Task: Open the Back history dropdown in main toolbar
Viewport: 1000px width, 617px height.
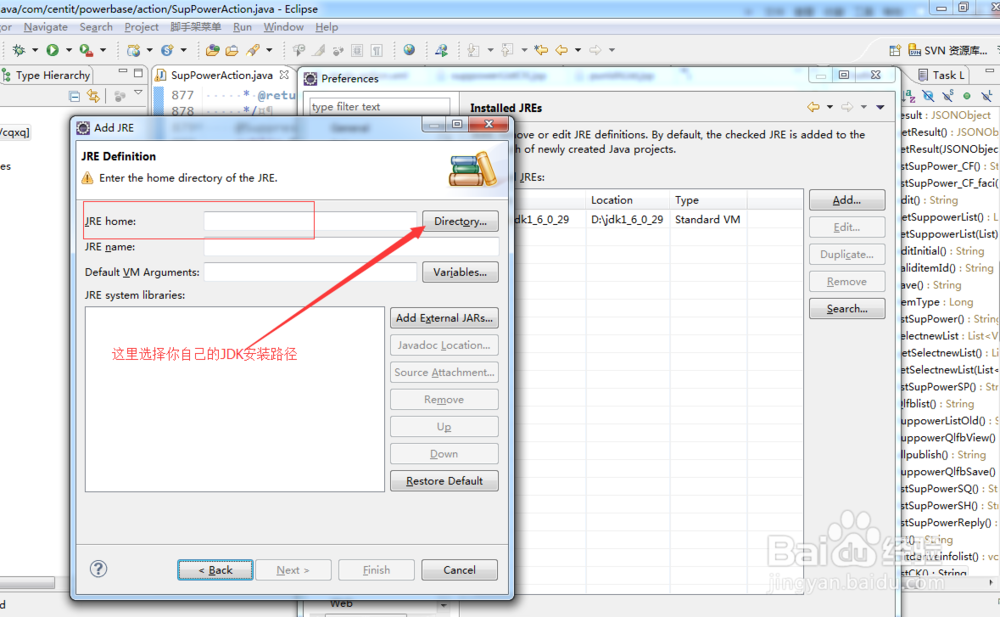Action: coord(578,50)
